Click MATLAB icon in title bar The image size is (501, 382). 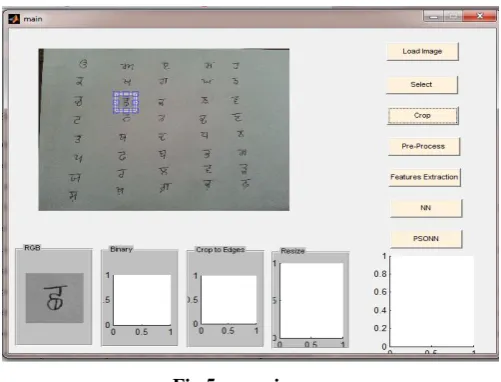coord(14,19)
